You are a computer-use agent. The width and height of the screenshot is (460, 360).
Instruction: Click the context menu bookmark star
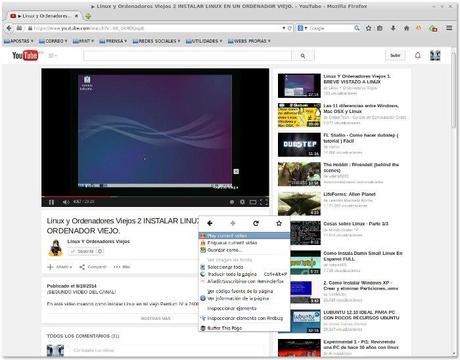pyautogui.click(x=279, y=223)
